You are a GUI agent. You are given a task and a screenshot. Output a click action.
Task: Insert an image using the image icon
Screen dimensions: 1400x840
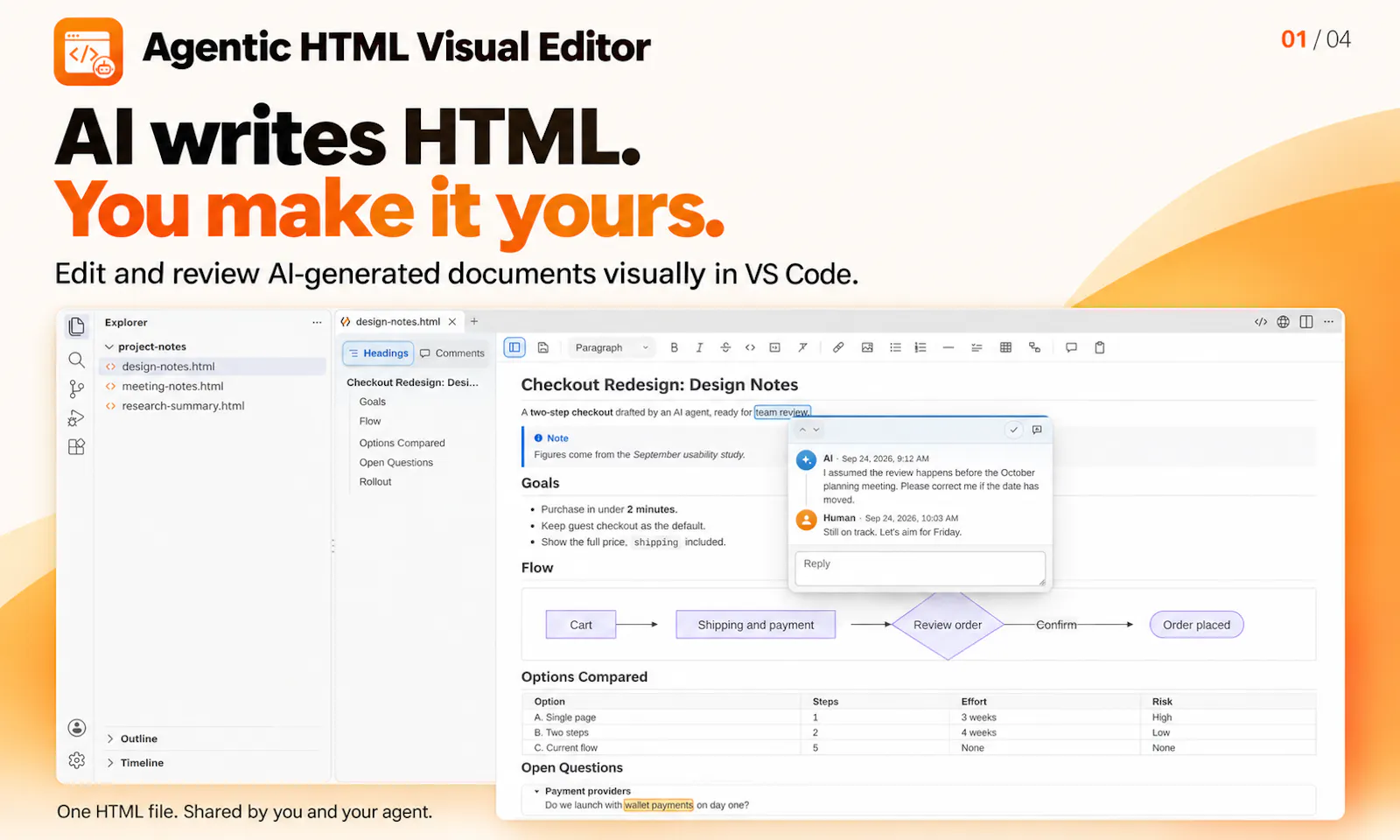click(x=867, y=347)
